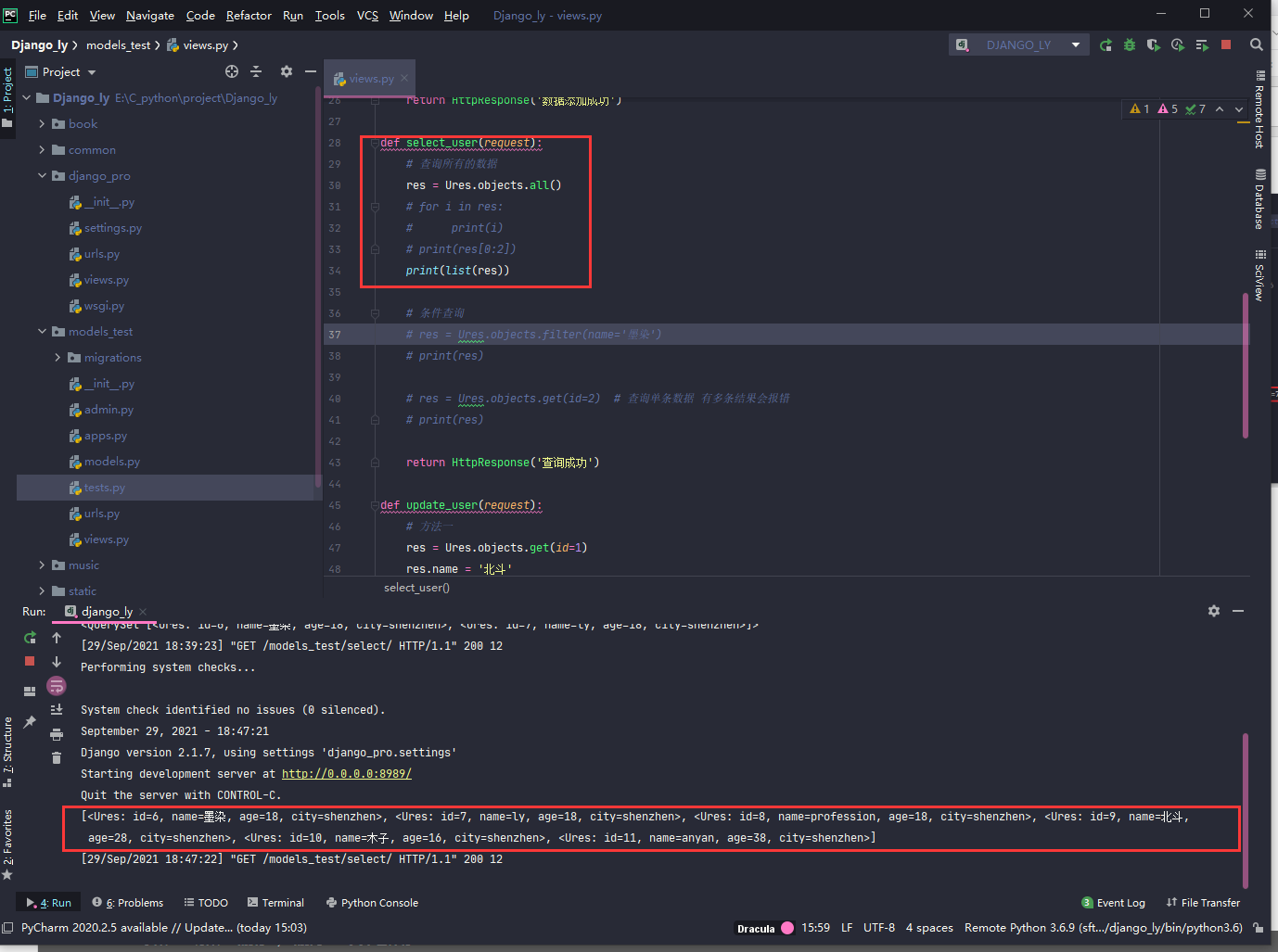The height and width of the screenshot is (952, 1278).
Task: Expand the common folder
Action: pyautogui.click(x=42, y=149)
